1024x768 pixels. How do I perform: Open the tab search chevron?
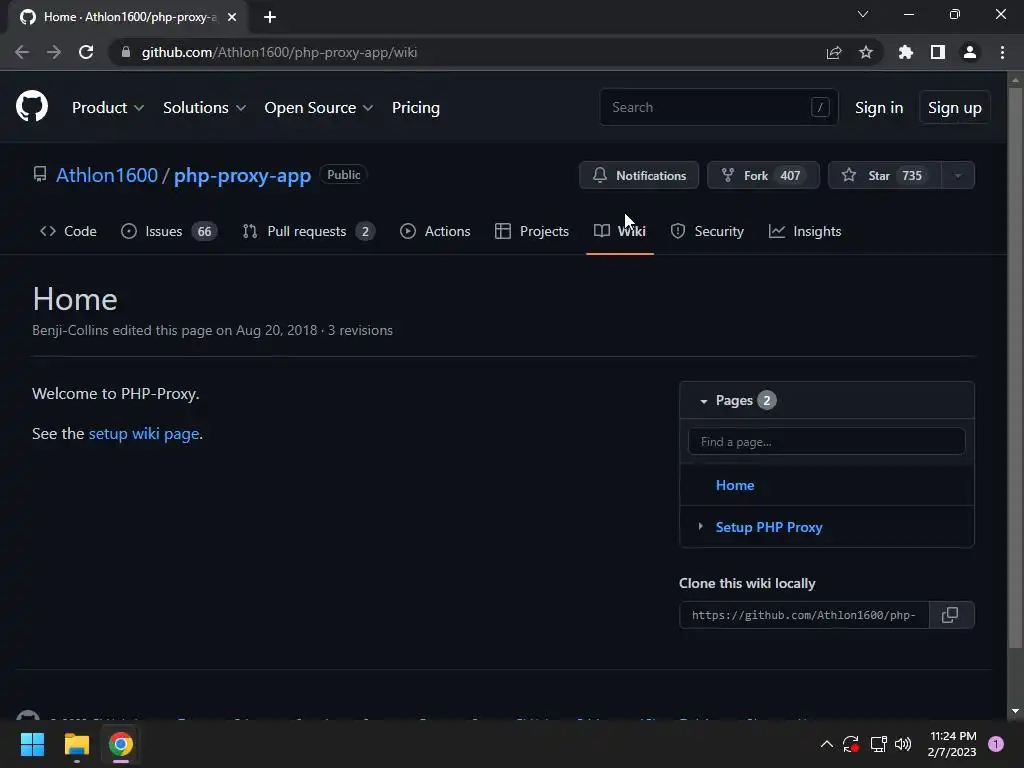[x=863, y=14]
